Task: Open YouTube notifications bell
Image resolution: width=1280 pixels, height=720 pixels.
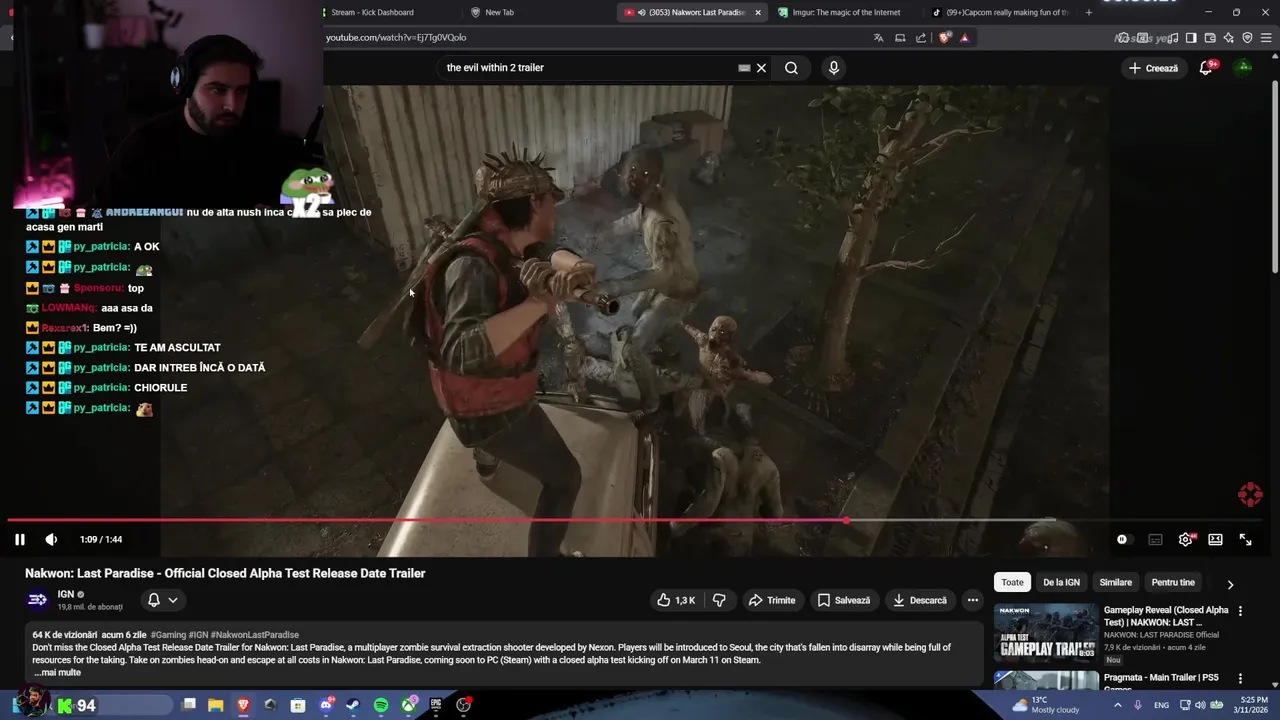Action: pyautogui.click(x=1206, y=68)
